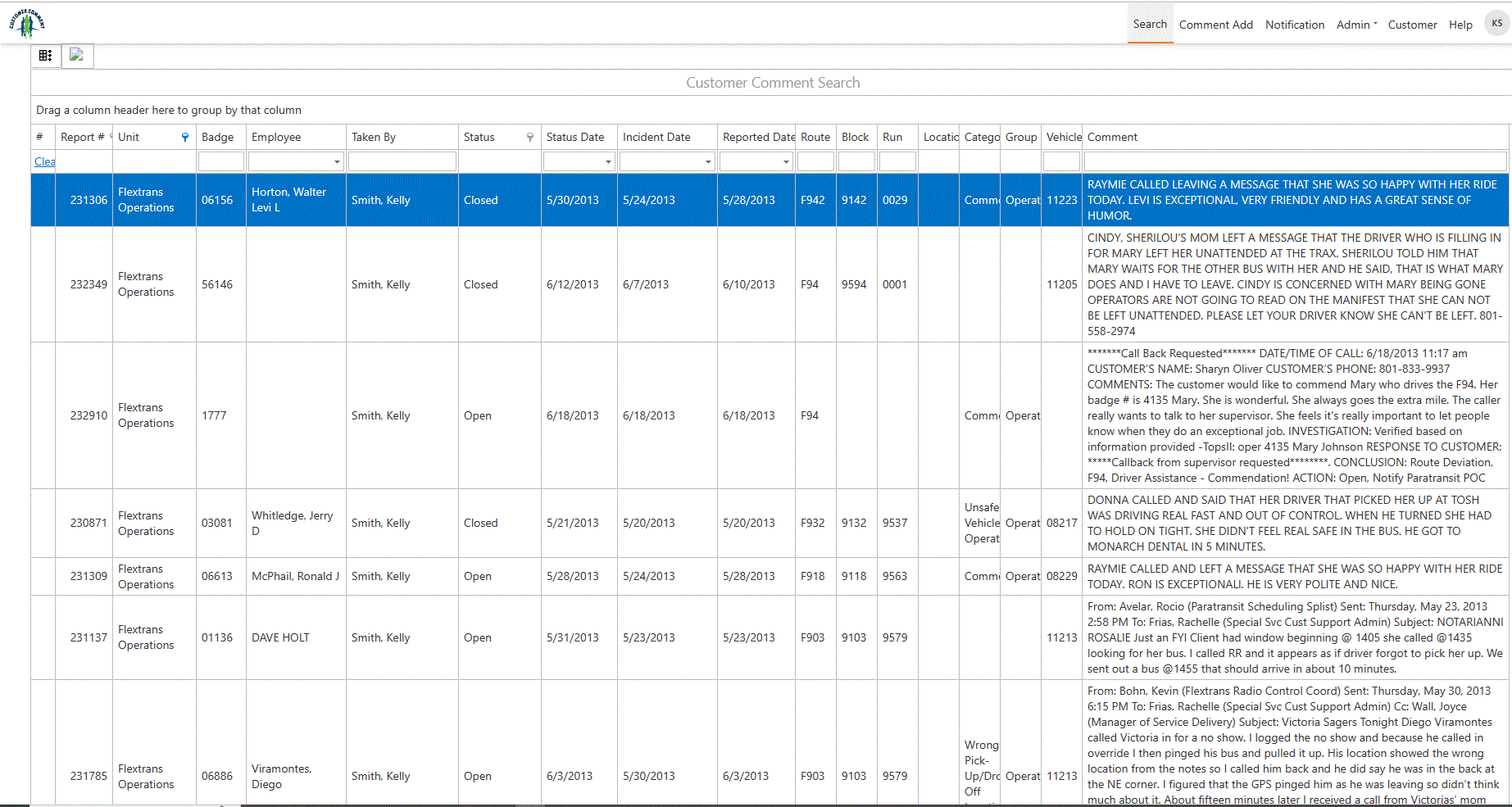Open the Unit column filter icon
1512x807 pixels.
185,138
